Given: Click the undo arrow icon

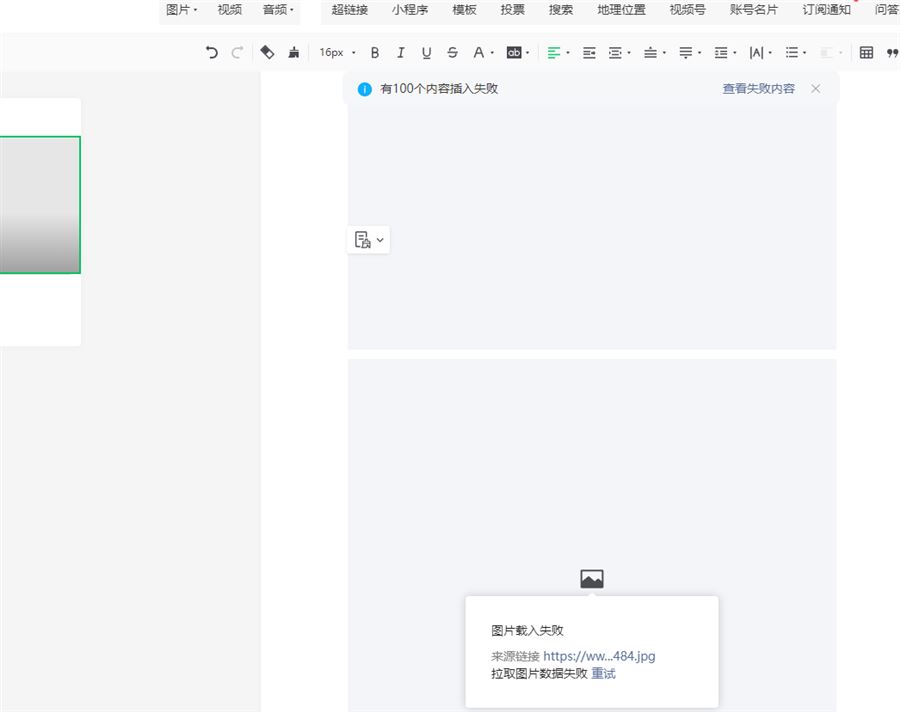Looking at the screenshot, I should click(211, 53).
